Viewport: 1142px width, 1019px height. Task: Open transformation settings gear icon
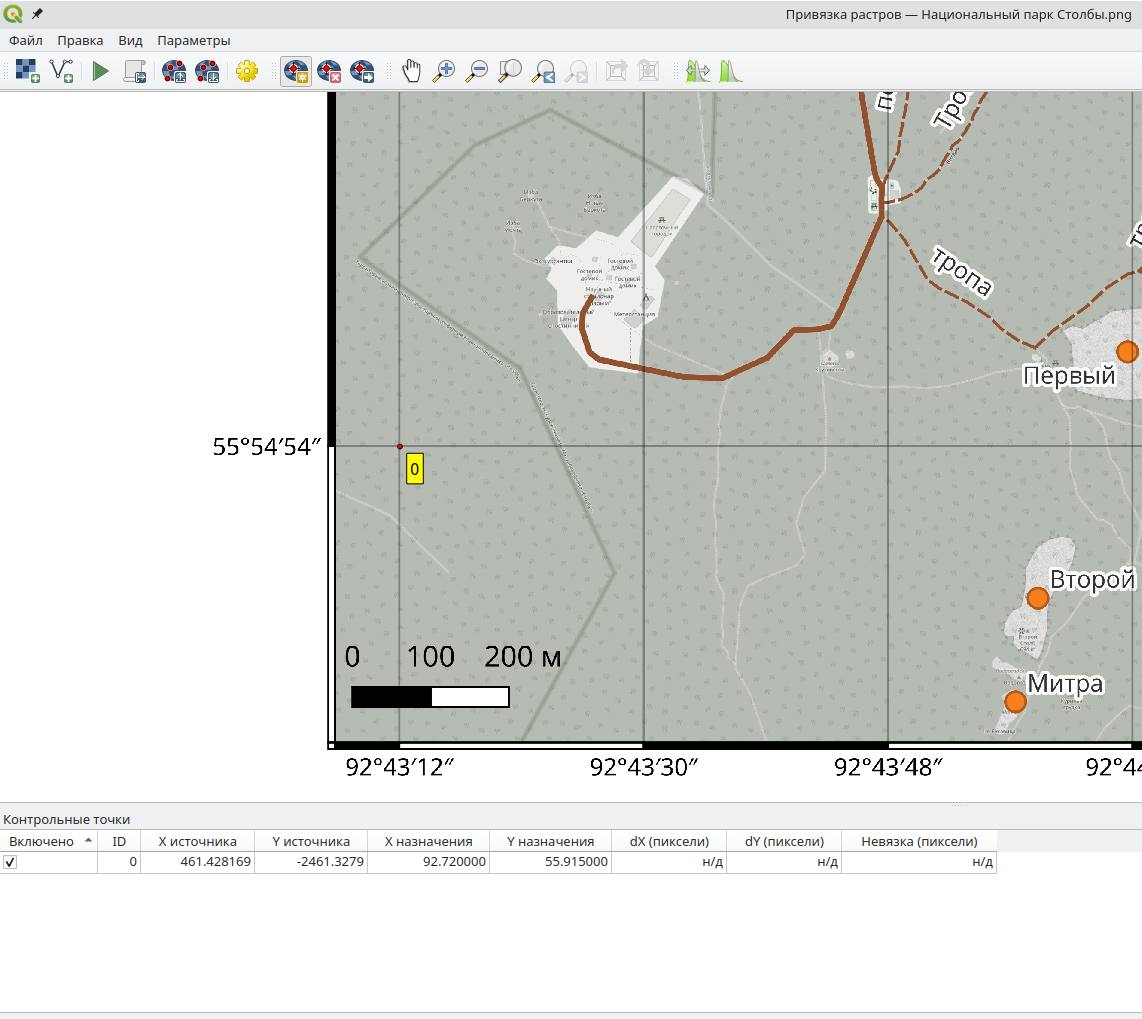point(246,71)
